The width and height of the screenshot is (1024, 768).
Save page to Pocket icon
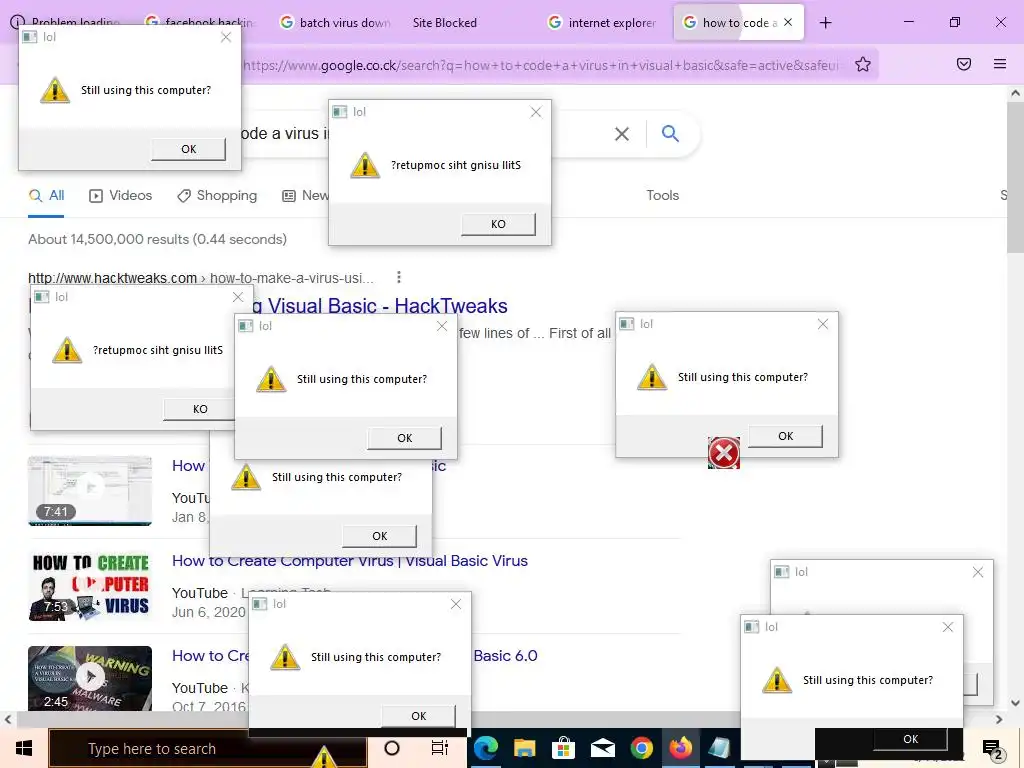(x=963, y=63)
